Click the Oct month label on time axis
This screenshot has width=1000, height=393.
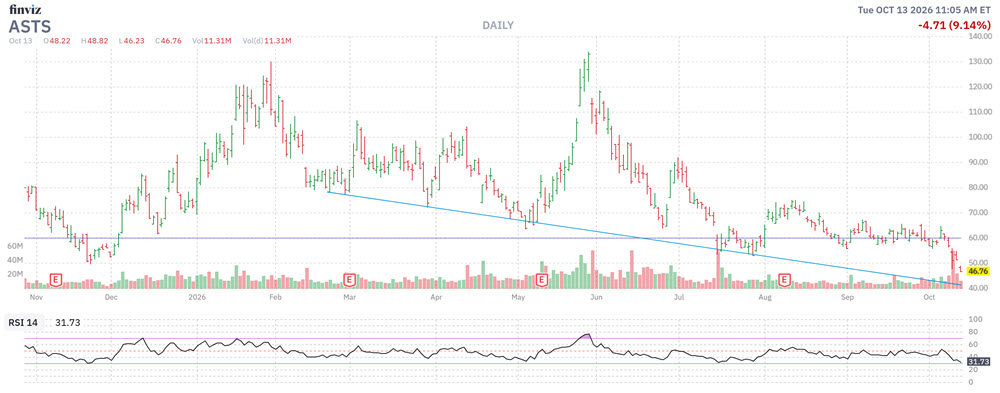[929, 297]
